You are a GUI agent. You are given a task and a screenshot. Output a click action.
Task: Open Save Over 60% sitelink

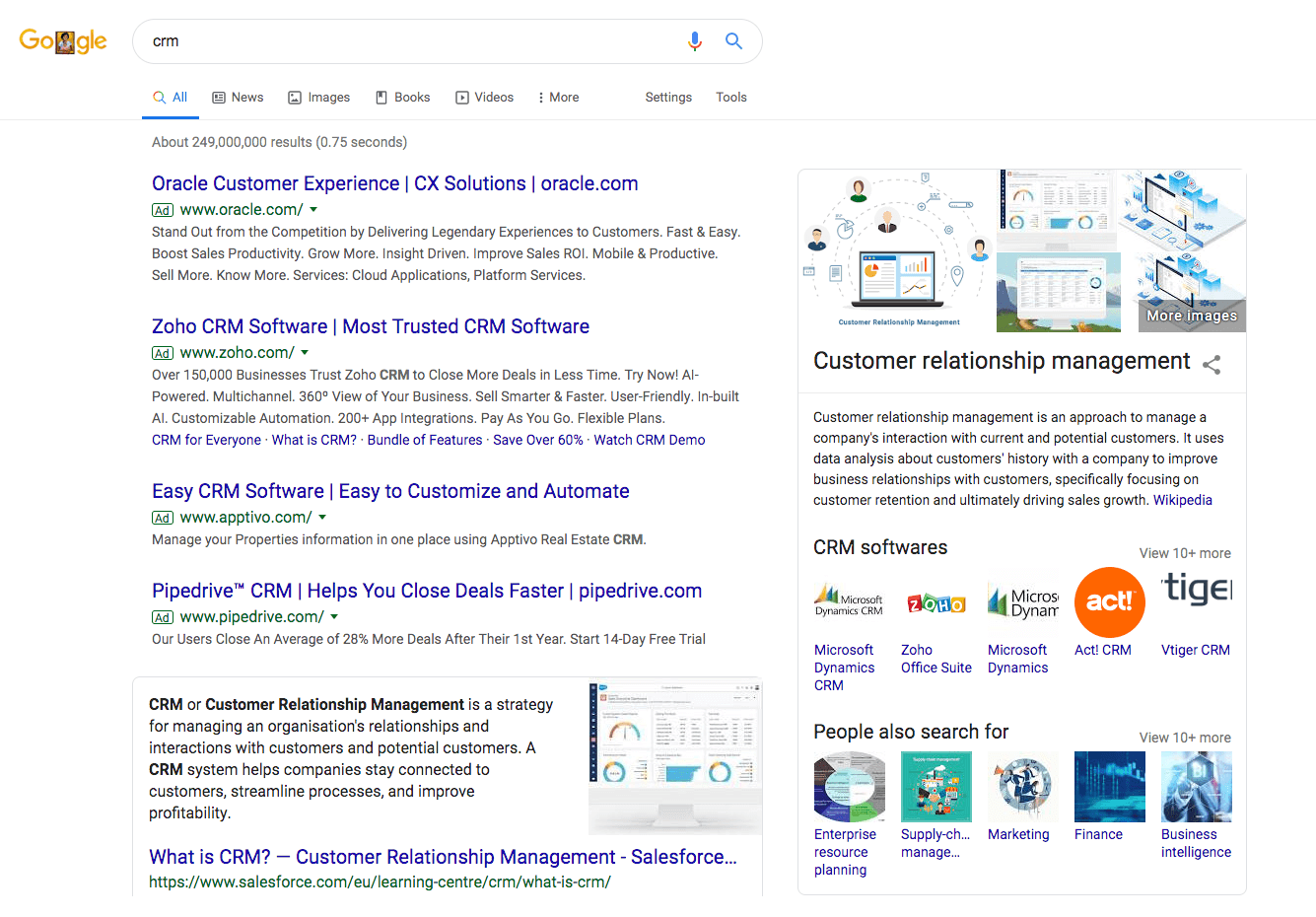pyautogui.click(x=538, y=440)
